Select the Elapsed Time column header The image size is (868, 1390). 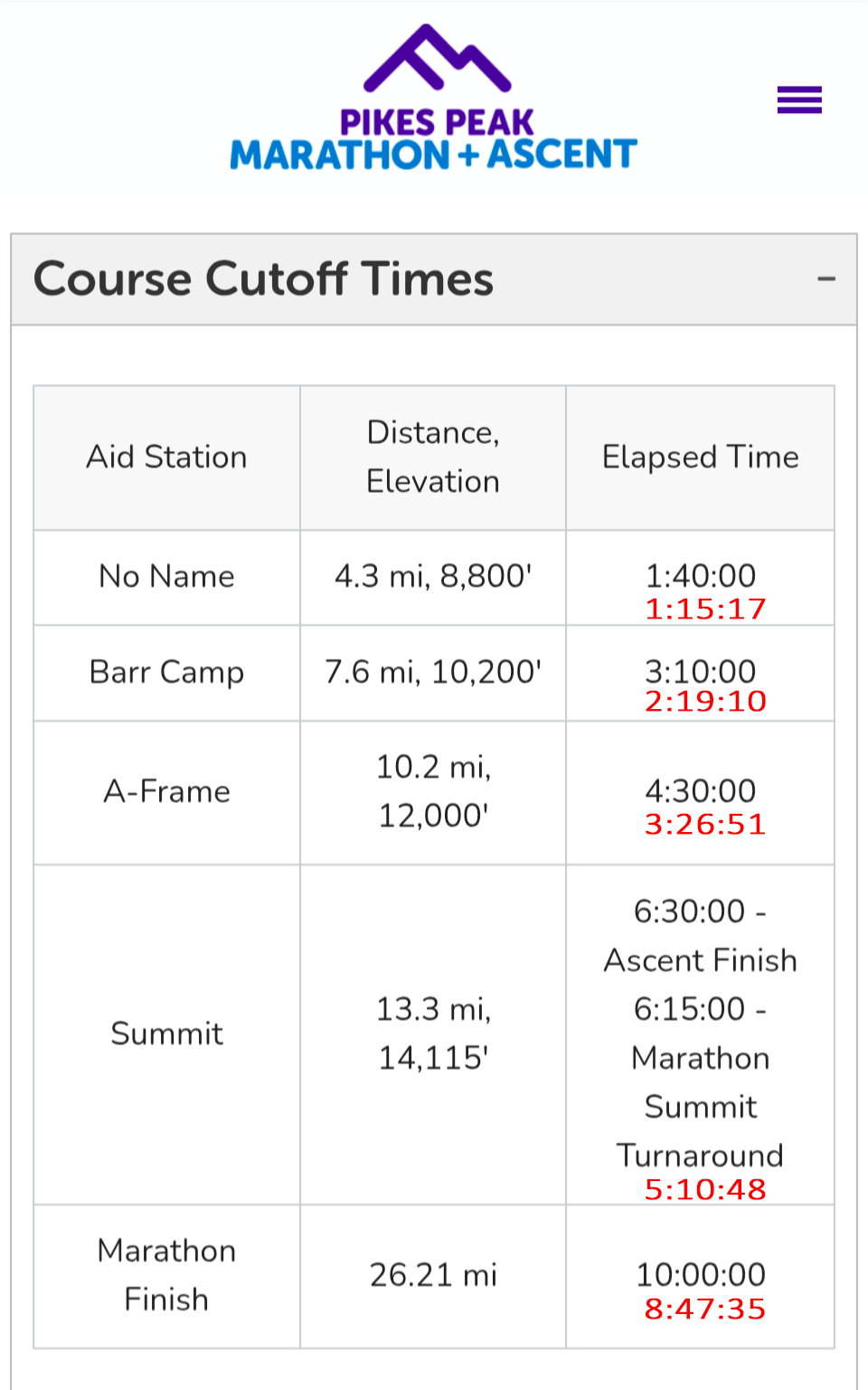701,458
